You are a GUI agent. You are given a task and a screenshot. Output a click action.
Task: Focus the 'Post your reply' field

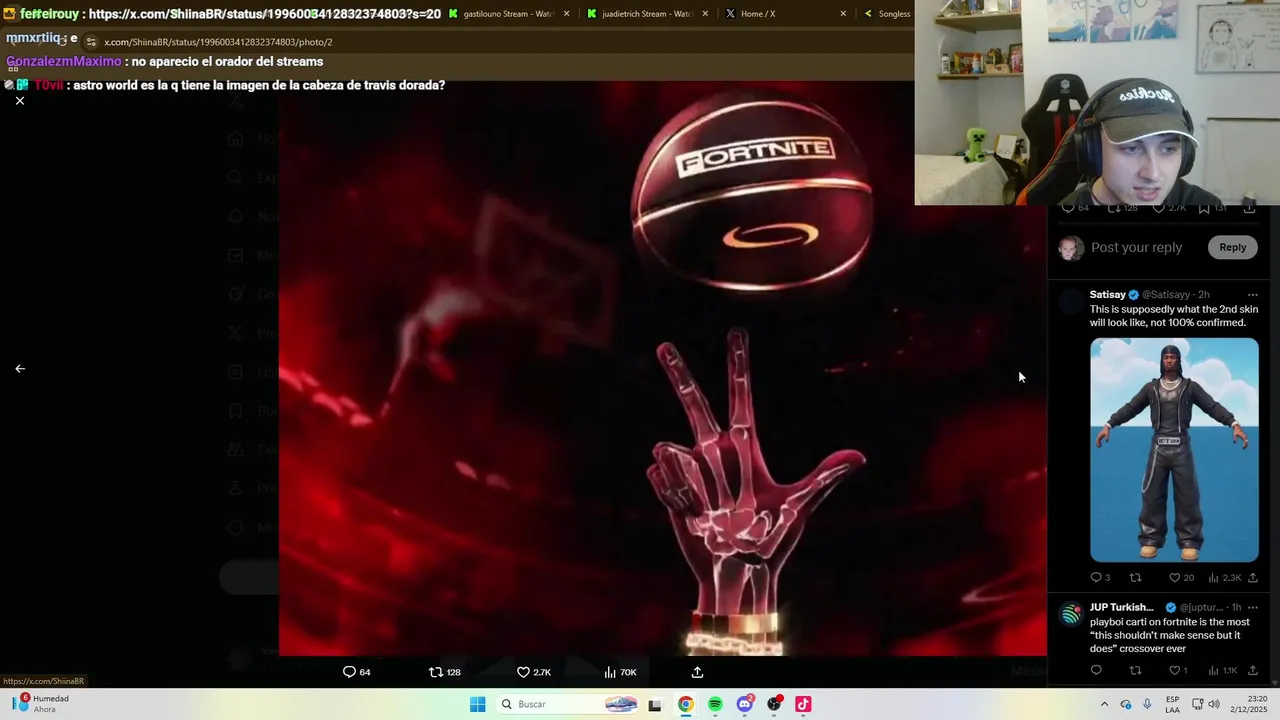coord(1137,247)
